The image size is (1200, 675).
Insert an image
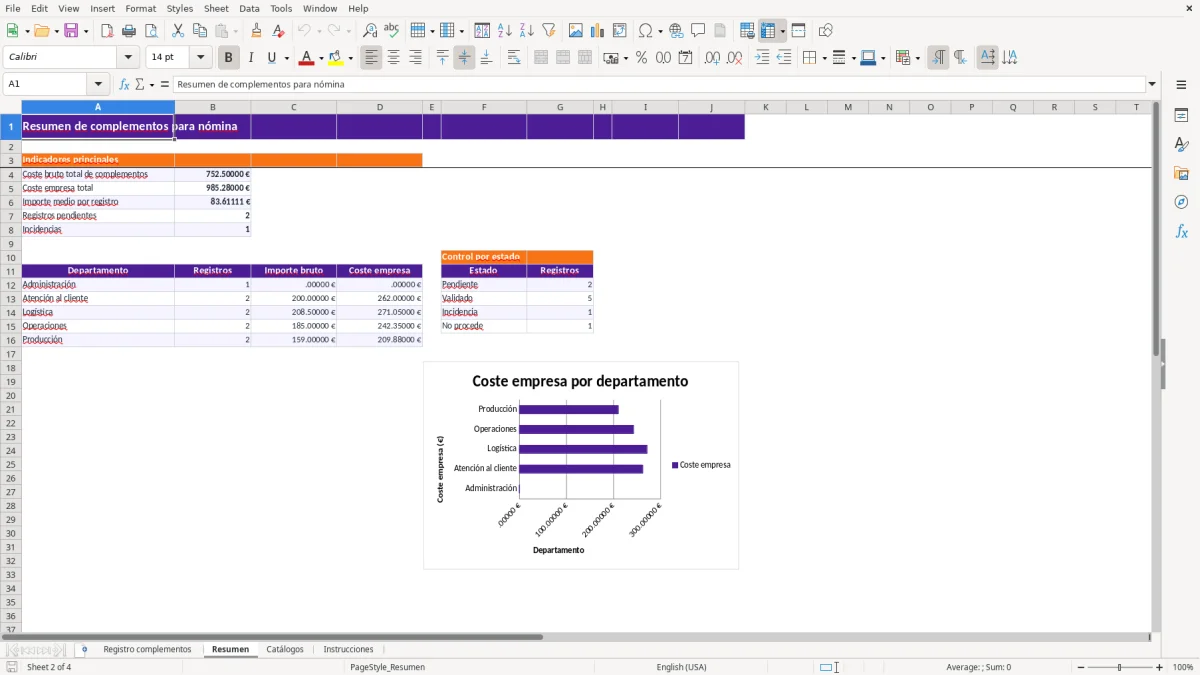point(576,31)
